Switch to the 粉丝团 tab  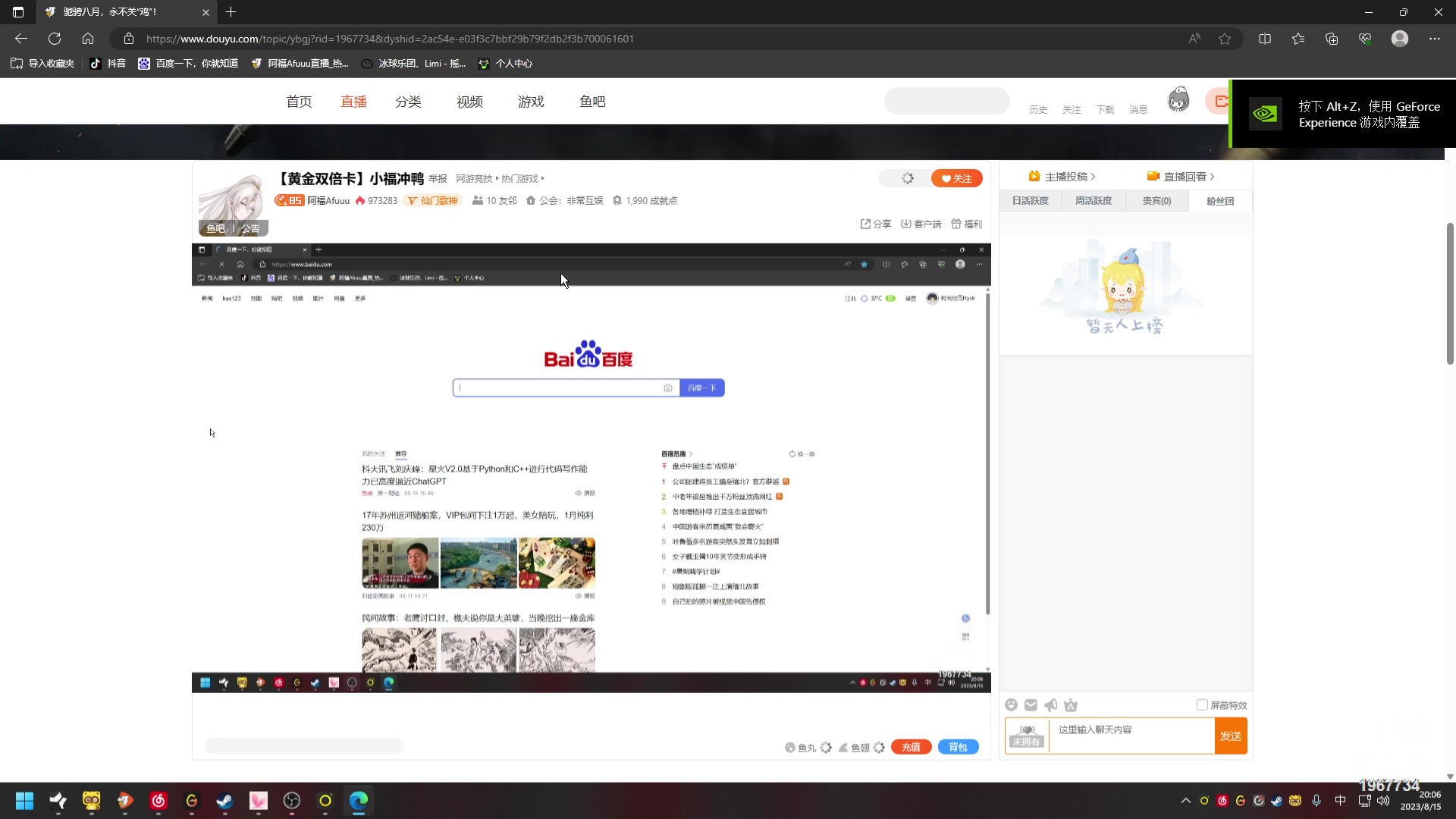coord(1220,201)
